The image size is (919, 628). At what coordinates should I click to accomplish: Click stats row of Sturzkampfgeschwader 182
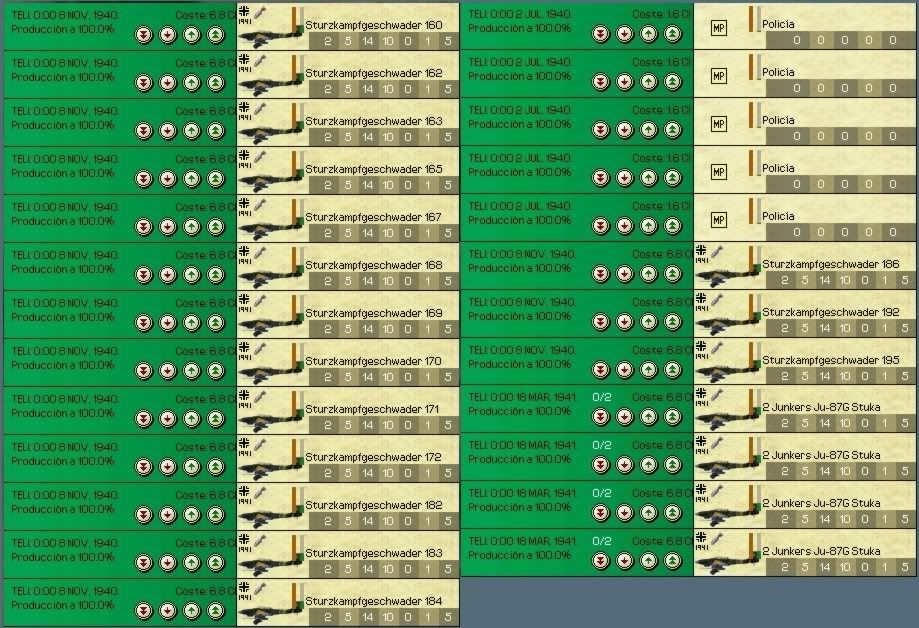click(383, 520)
